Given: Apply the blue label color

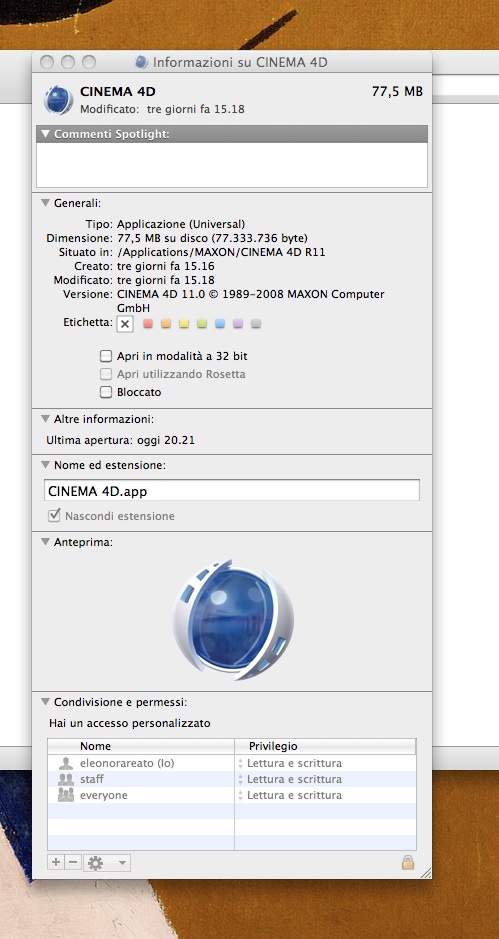Looking at the screenshot, I should [x=220, y=324].
